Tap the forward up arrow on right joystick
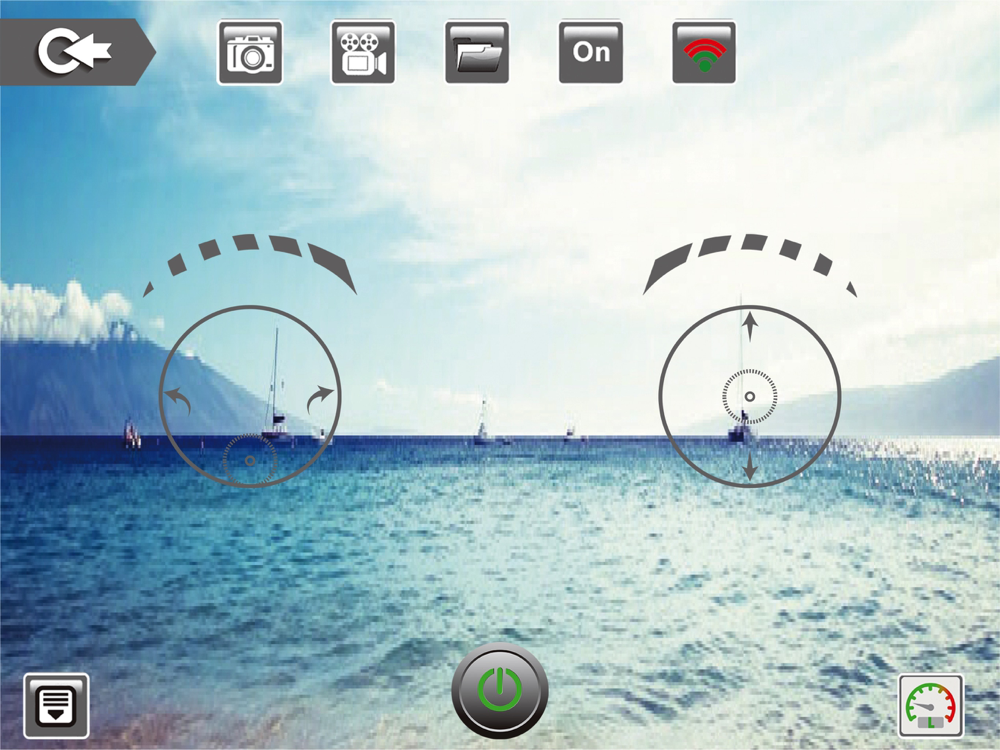This screenshot has width=1000, height=750. [x=749, y=326]
